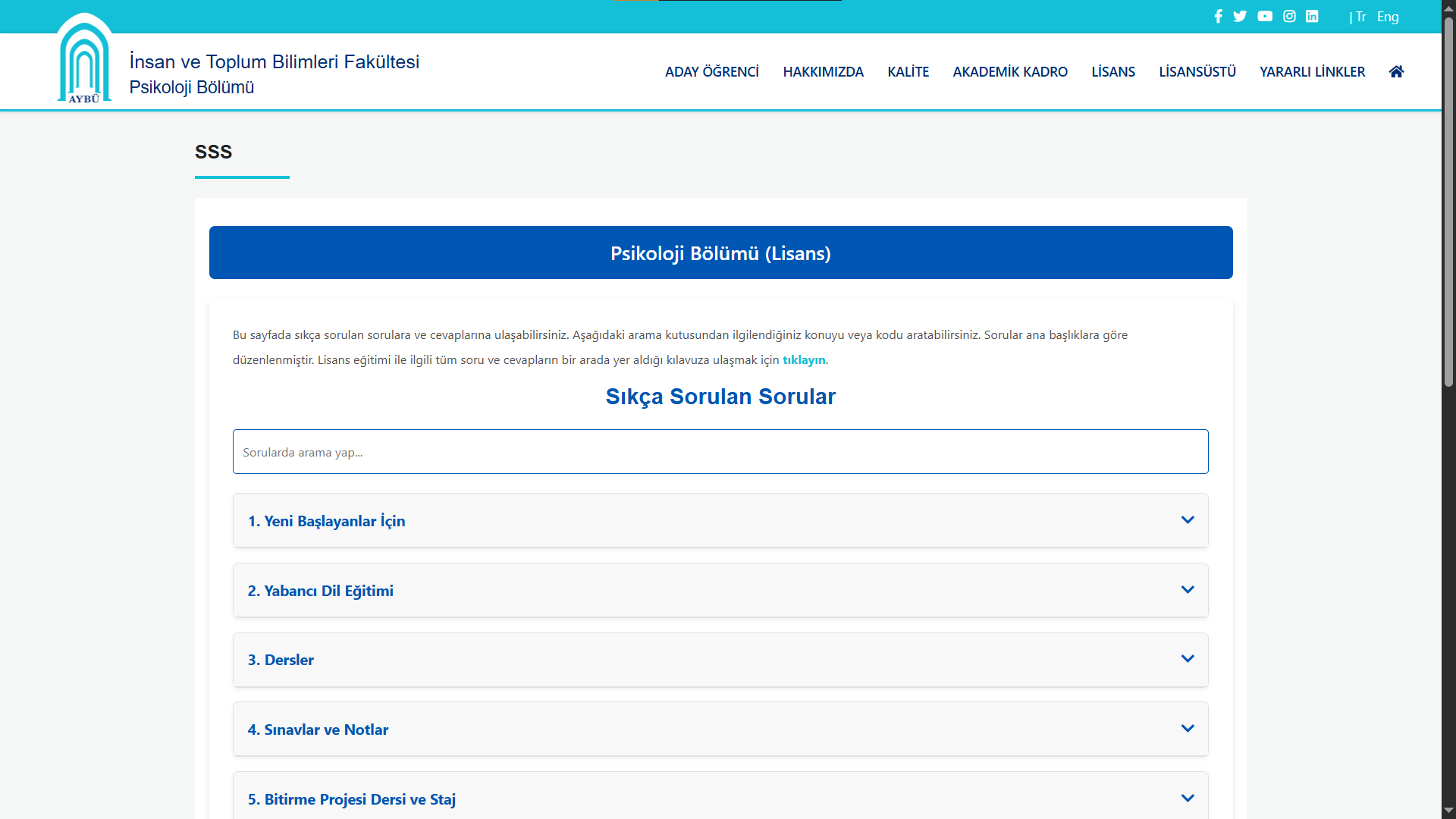Screen dimensions: 1456x819
Task: Expand the Yeni Başlayanlar İçin chevron
Action: tap(1188, 520)
